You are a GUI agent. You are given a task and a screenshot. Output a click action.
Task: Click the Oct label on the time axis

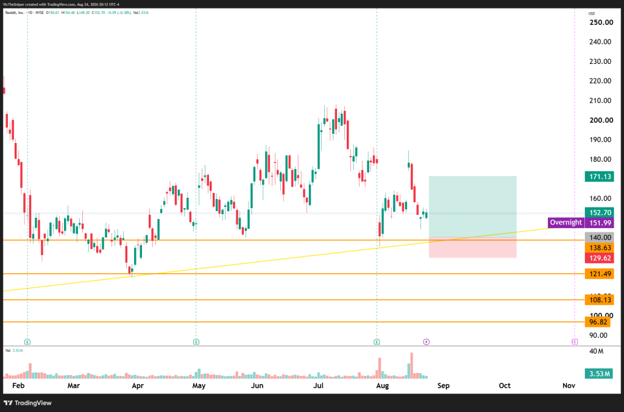505,385
